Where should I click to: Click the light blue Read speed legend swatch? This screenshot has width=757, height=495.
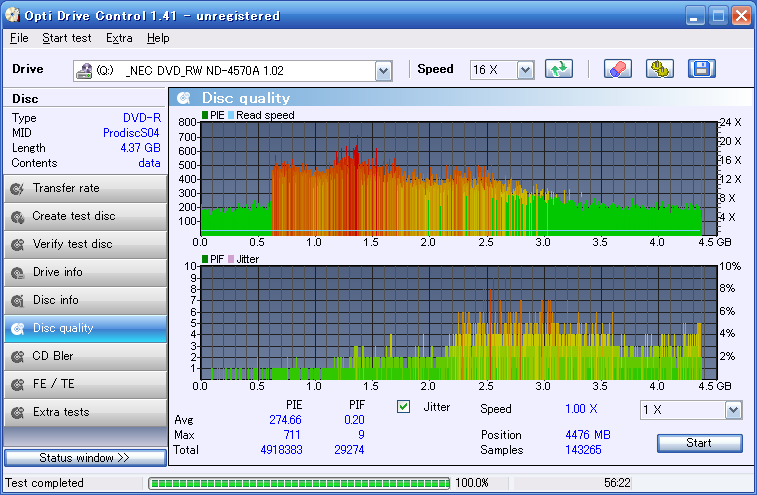pos(231,115)
